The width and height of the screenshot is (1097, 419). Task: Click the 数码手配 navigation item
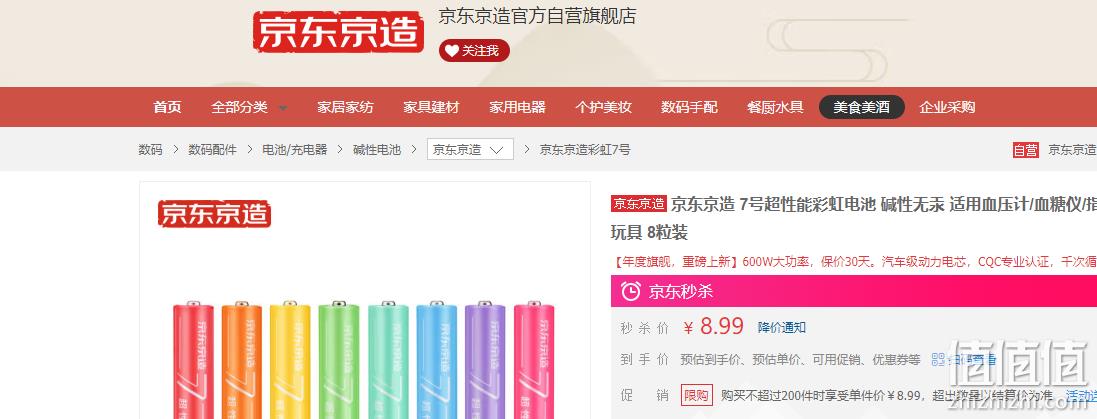(689, 107)
